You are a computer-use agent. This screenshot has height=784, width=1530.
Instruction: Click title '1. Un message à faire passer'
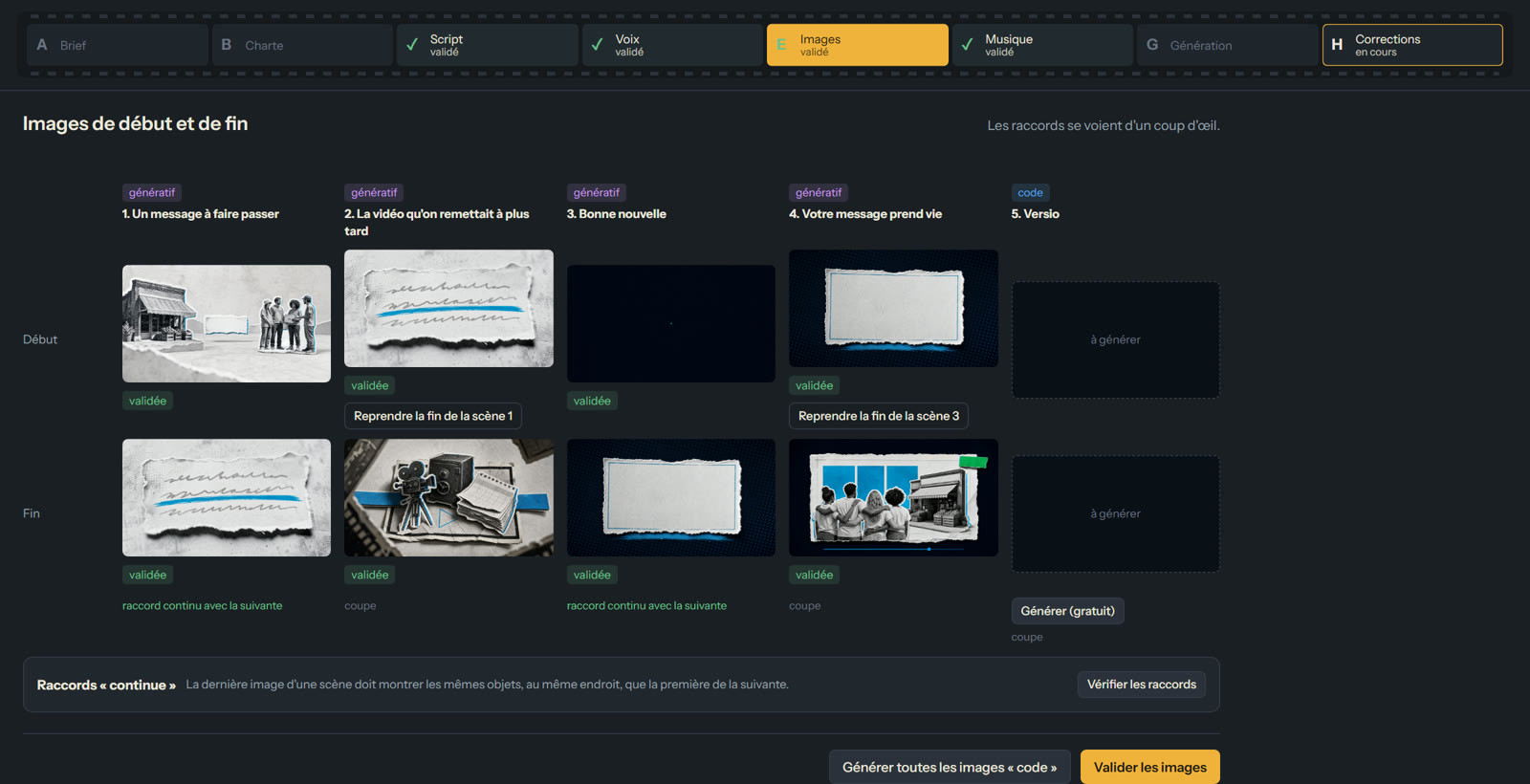201,214
